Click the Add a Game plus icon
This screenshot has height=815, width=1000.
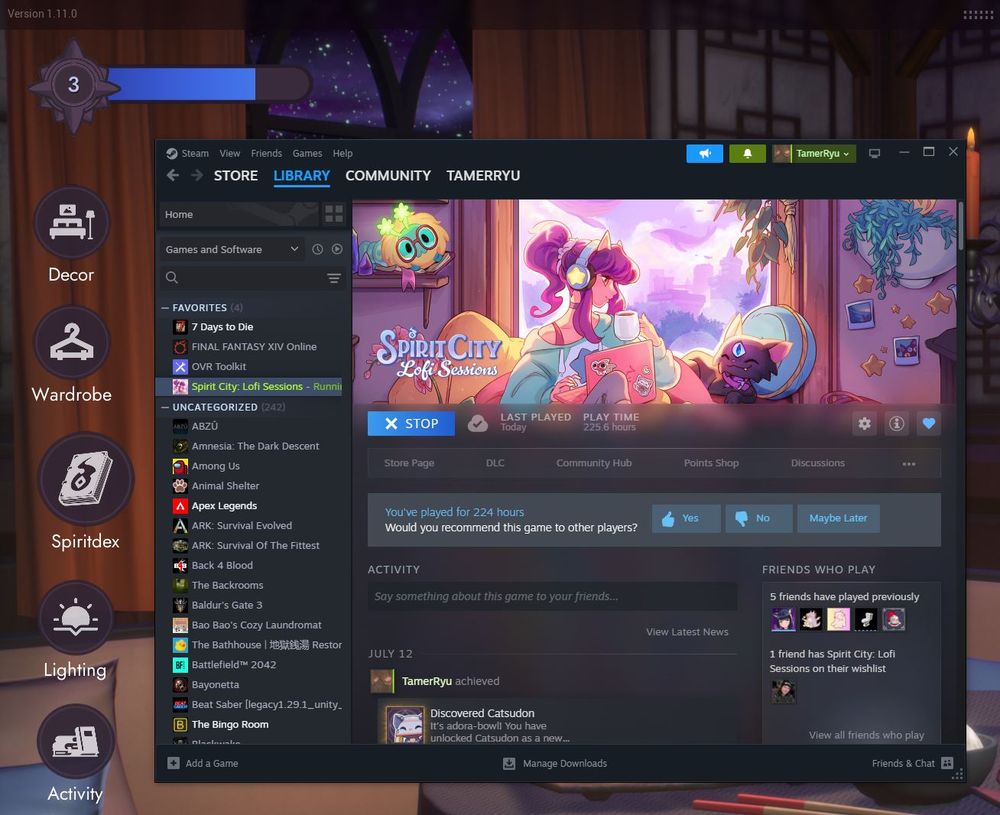point(173,763)
